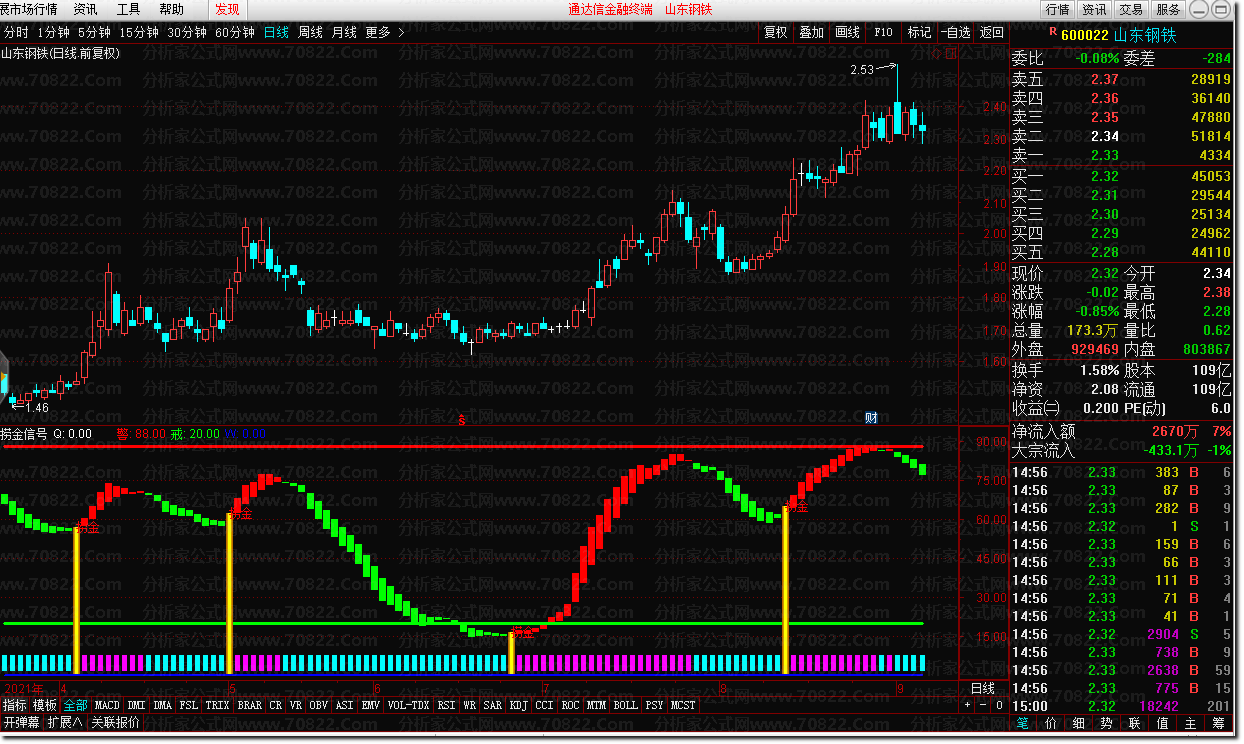Switch to the 分时 period tab
The image size is (1244, 744).
16,32
